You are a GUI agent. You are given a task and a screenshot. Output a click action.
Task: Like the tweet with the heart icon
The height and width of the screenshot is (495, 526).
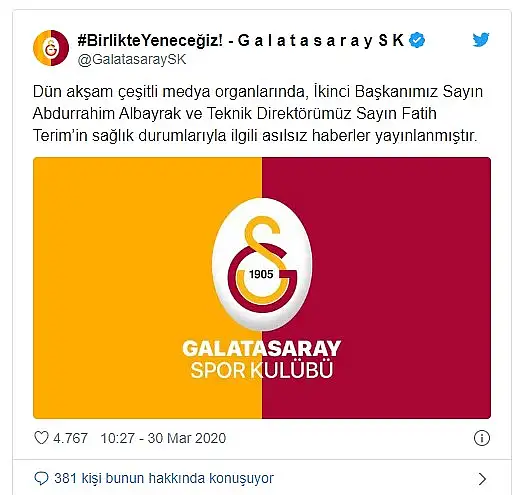coord(42,438)
